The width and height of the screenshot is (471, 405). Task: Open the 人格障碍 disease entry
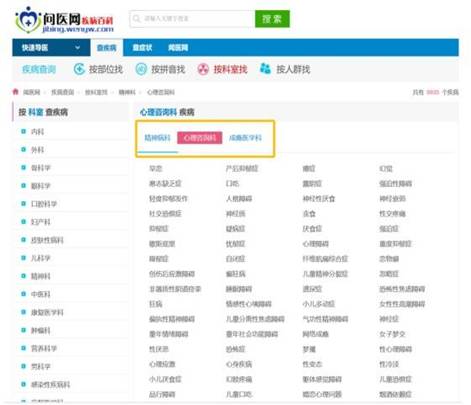pyautogui.click(x=239, y=199)
